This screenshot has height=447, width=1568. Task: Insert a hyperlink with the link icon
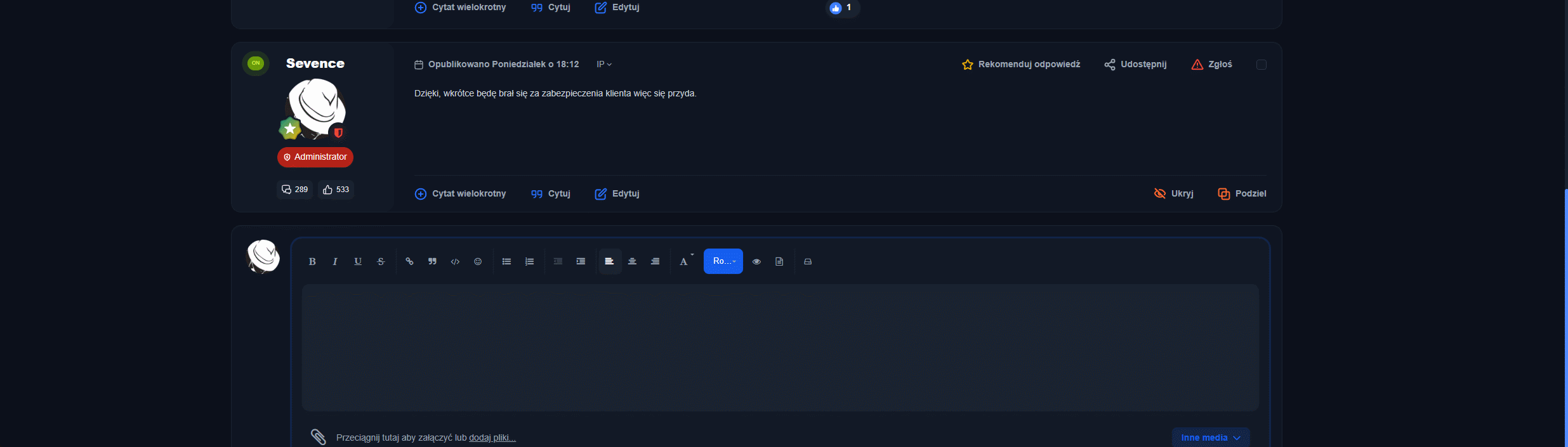tap(409, 261)
